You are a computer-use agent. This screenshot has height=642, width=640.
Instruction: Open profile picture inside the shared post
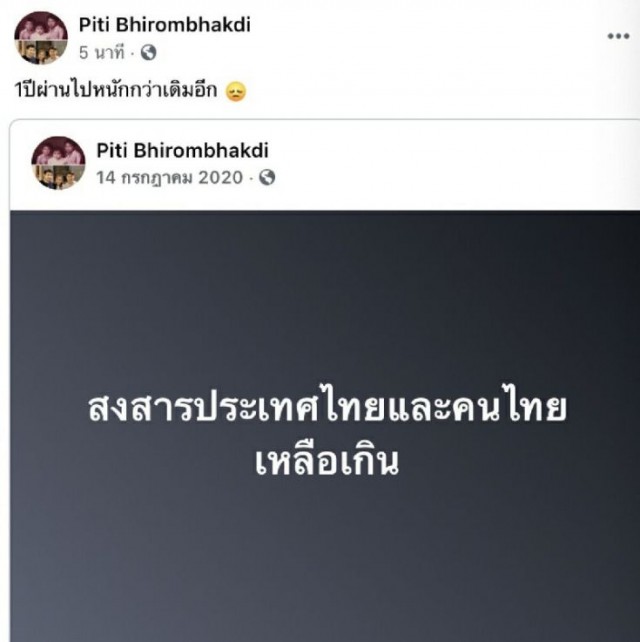(59, 163)
